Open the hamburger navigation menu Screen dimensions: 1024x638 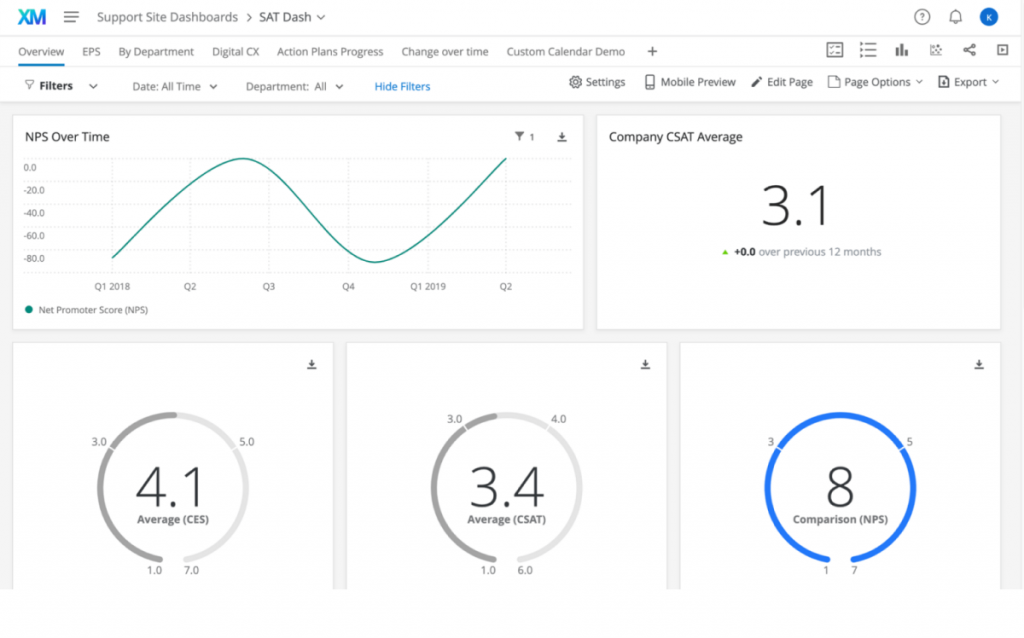[x=71, y=17]
